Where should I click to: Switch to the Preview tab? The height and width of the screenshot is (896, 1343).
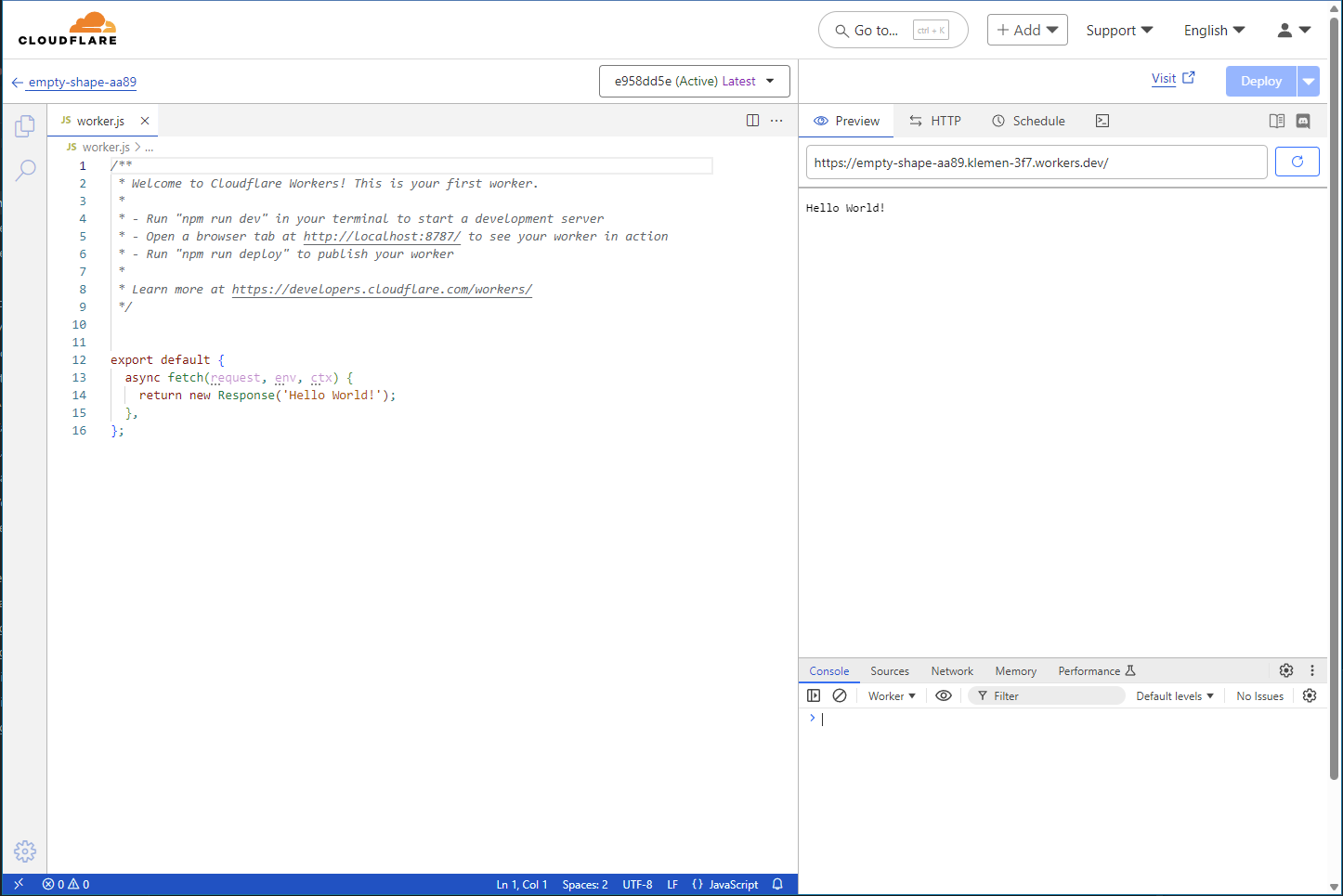[x=846, y=121]
